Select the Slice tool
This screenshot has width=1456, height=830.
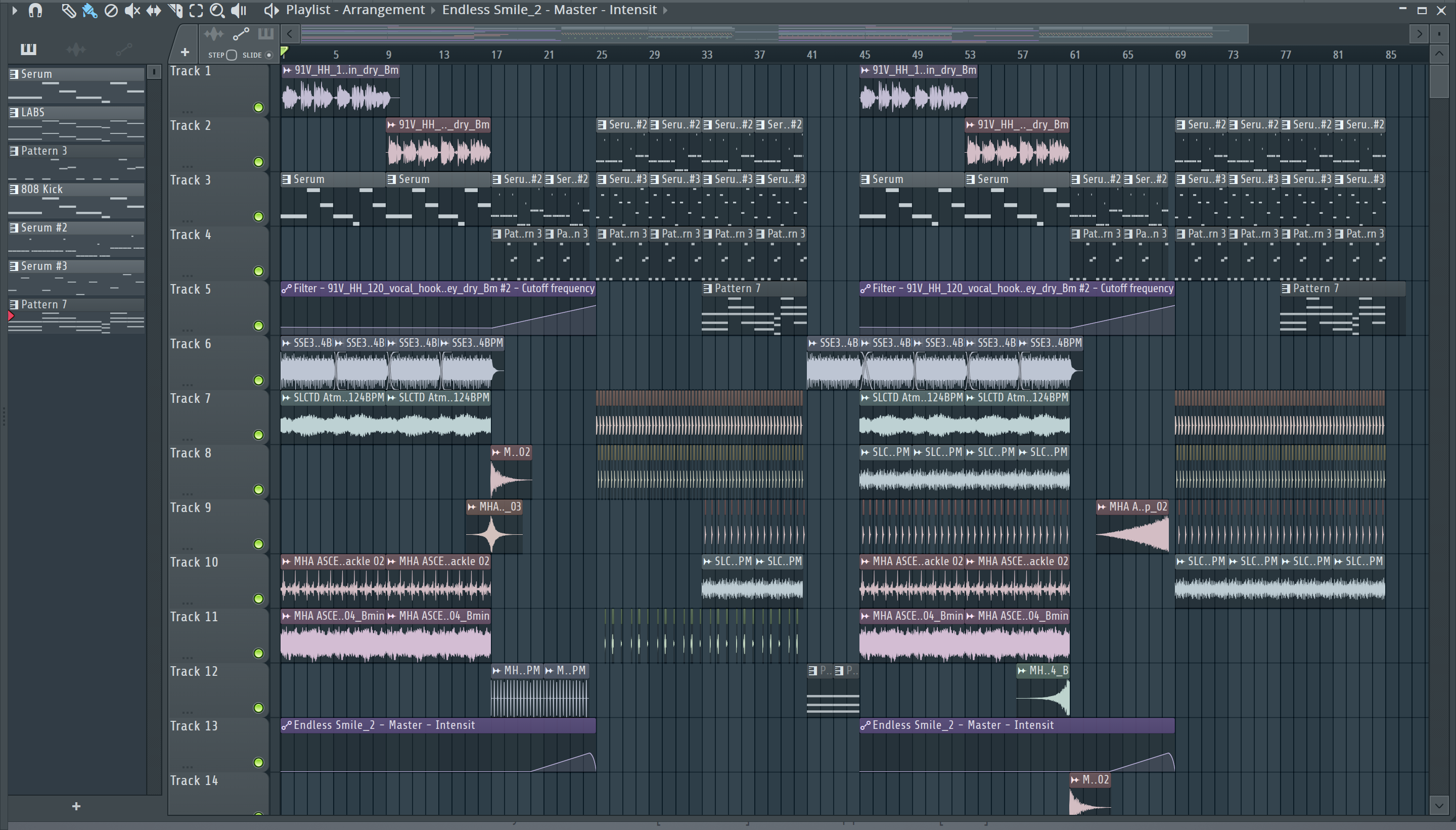click(175, 10)
